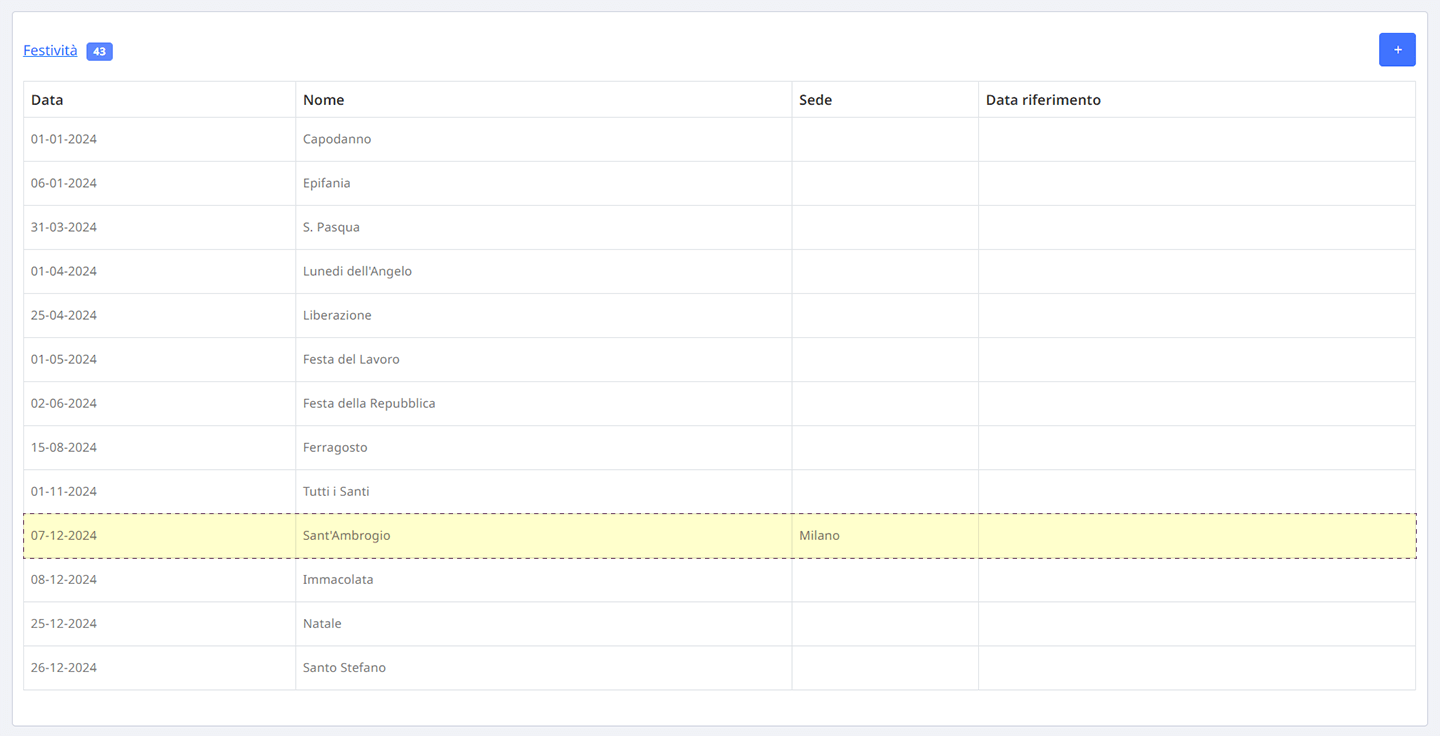Screen dimensions: 1440x736
Task: Select date 31-03-2024
Action: (x=64, y=227)
